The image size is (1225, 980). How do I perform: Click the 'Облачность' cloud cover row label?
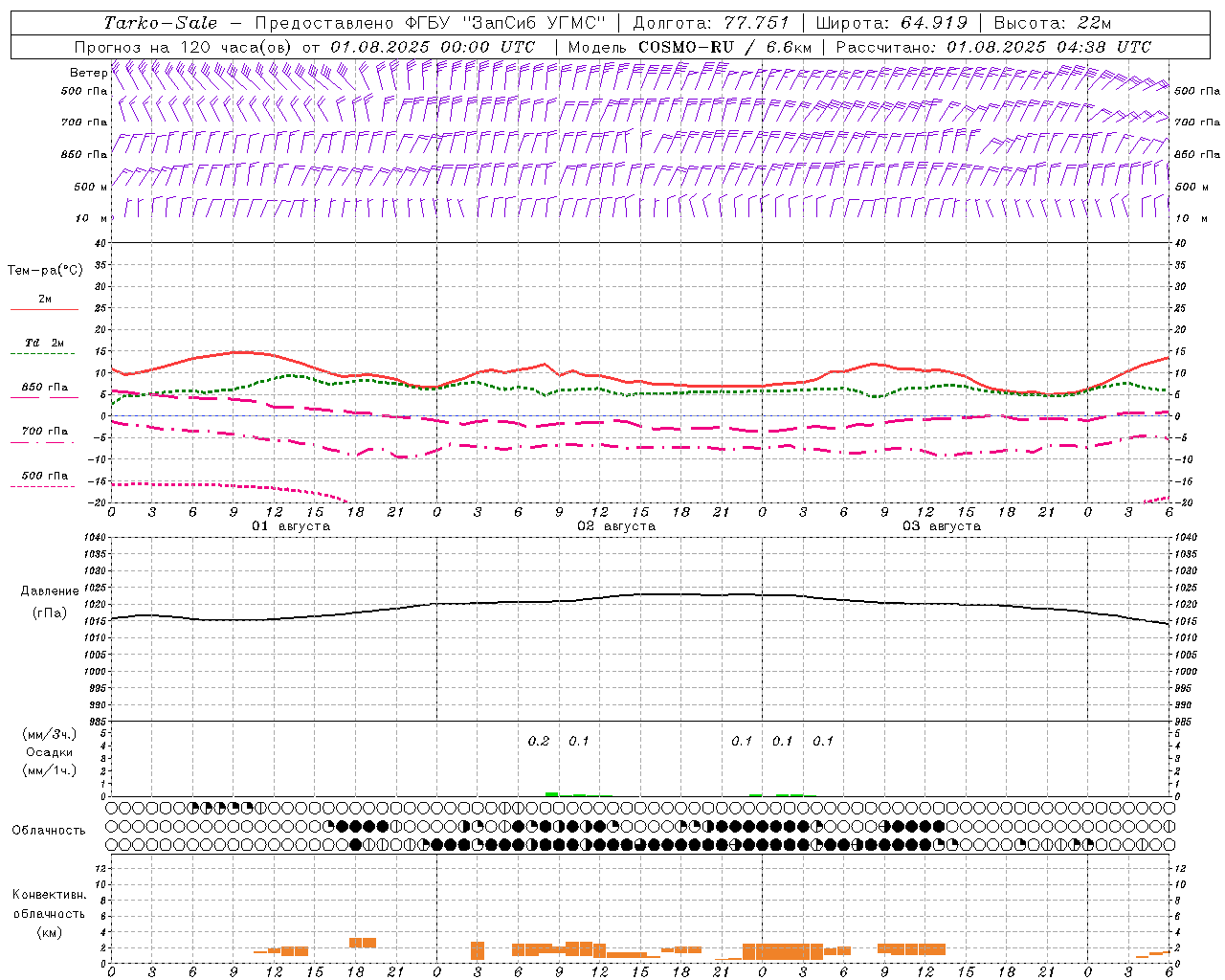pos(49,831)
